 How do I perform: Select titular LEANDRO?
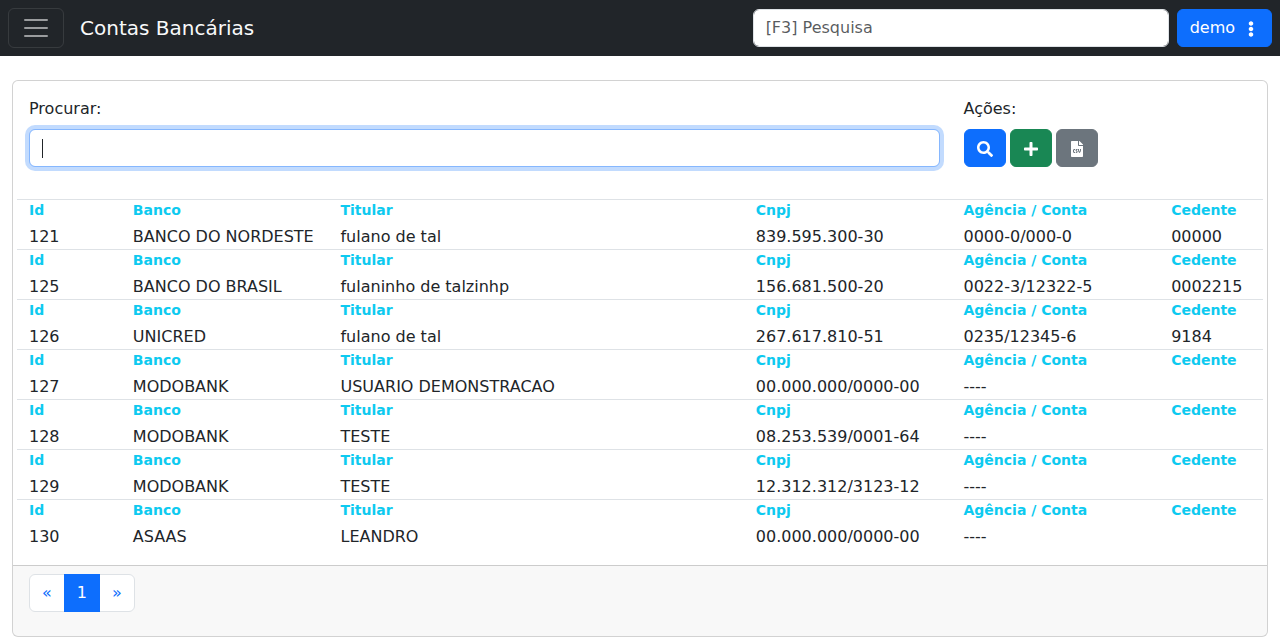pos(379,537)
